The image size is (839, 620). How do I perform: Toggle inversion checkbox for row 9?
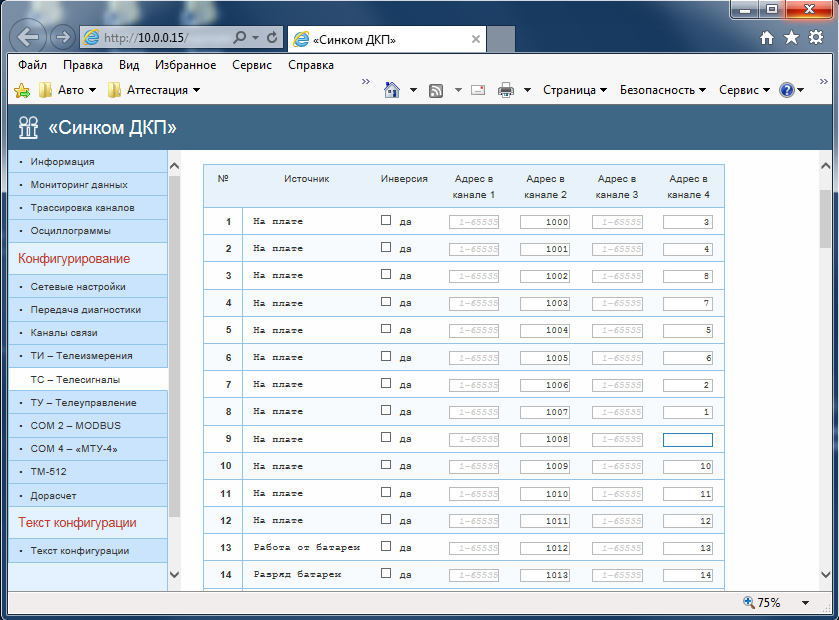(386, 438)
